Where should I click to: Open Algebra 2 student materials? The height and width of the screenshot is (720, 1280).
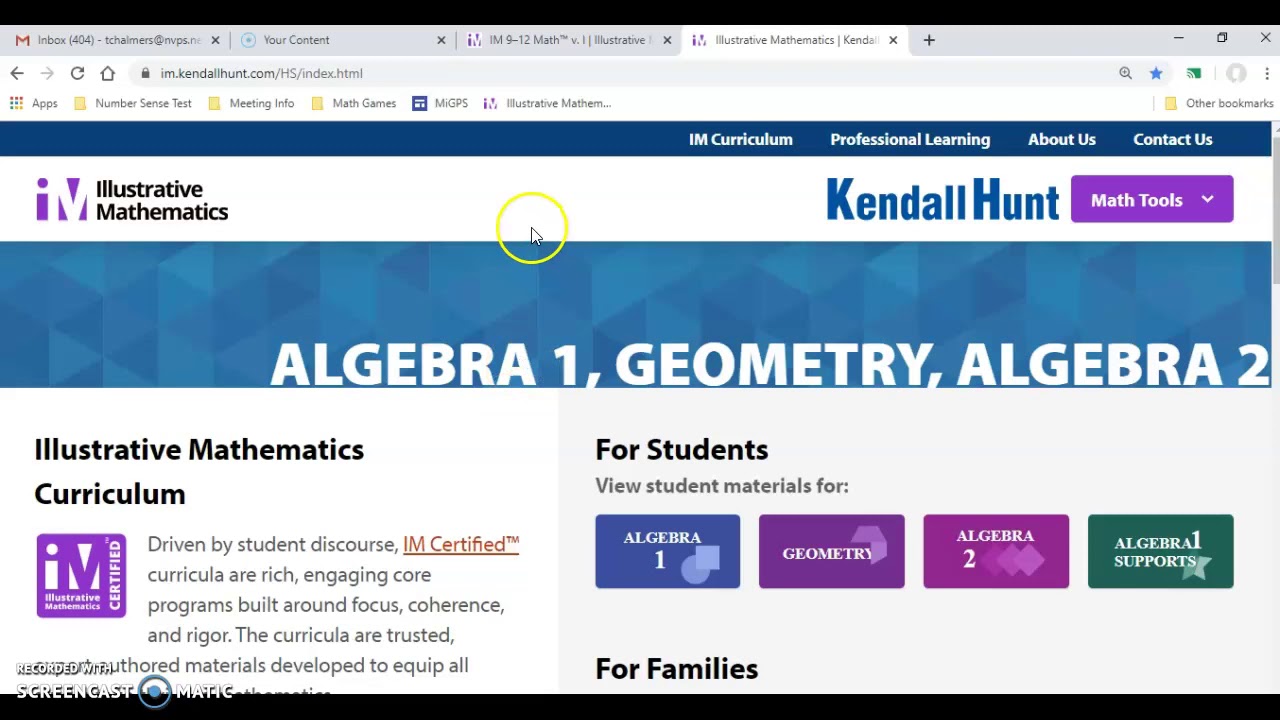pyautogui.click(x=996, y=551)
